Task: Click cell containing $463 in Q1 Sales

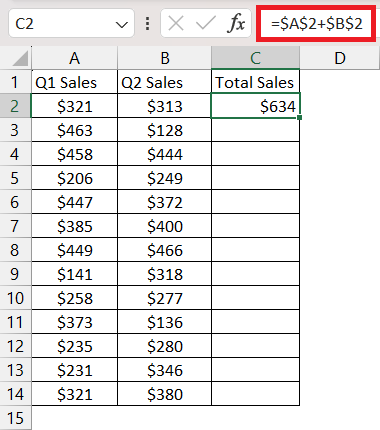Action: pos(75,130)
